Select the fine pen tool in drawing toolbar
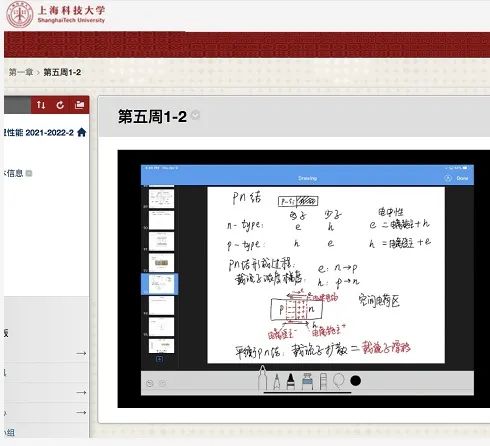 277,382
